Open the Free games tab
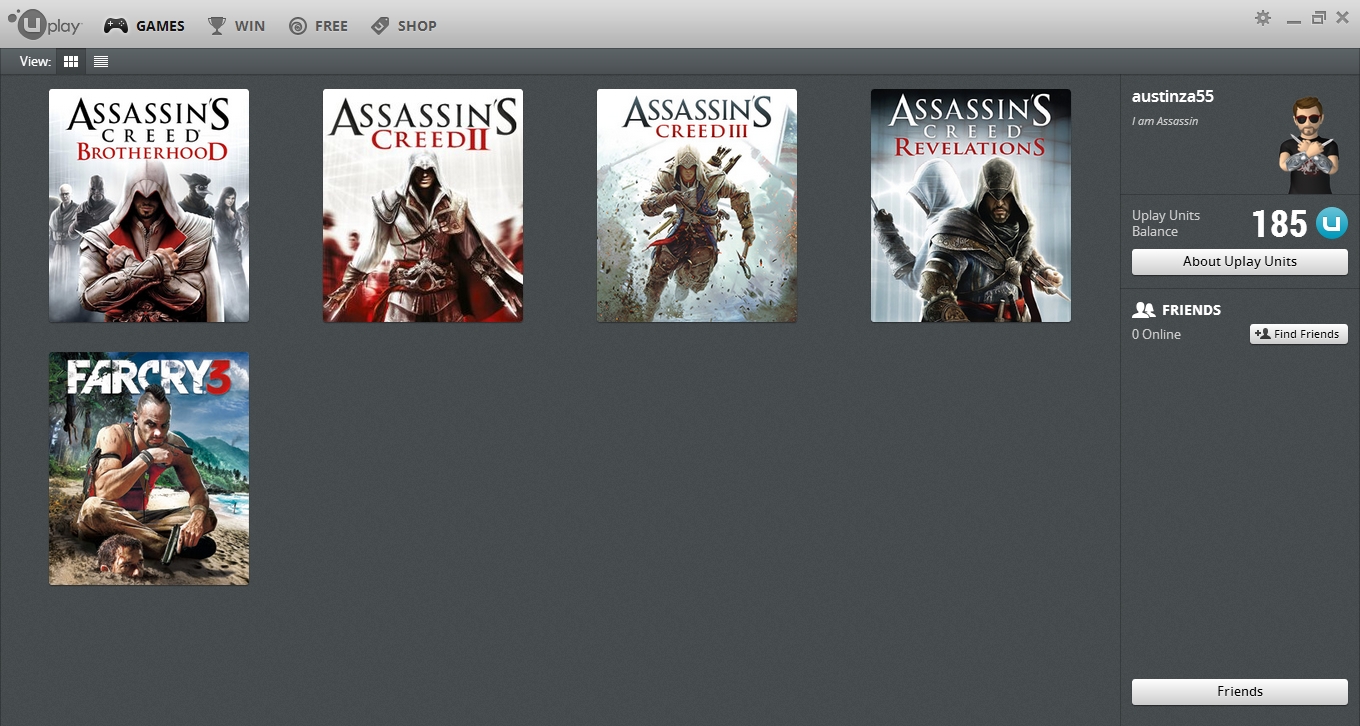The width and height of the screenshot is (1360, 726). pyautogui.click(x=318, y=26)
